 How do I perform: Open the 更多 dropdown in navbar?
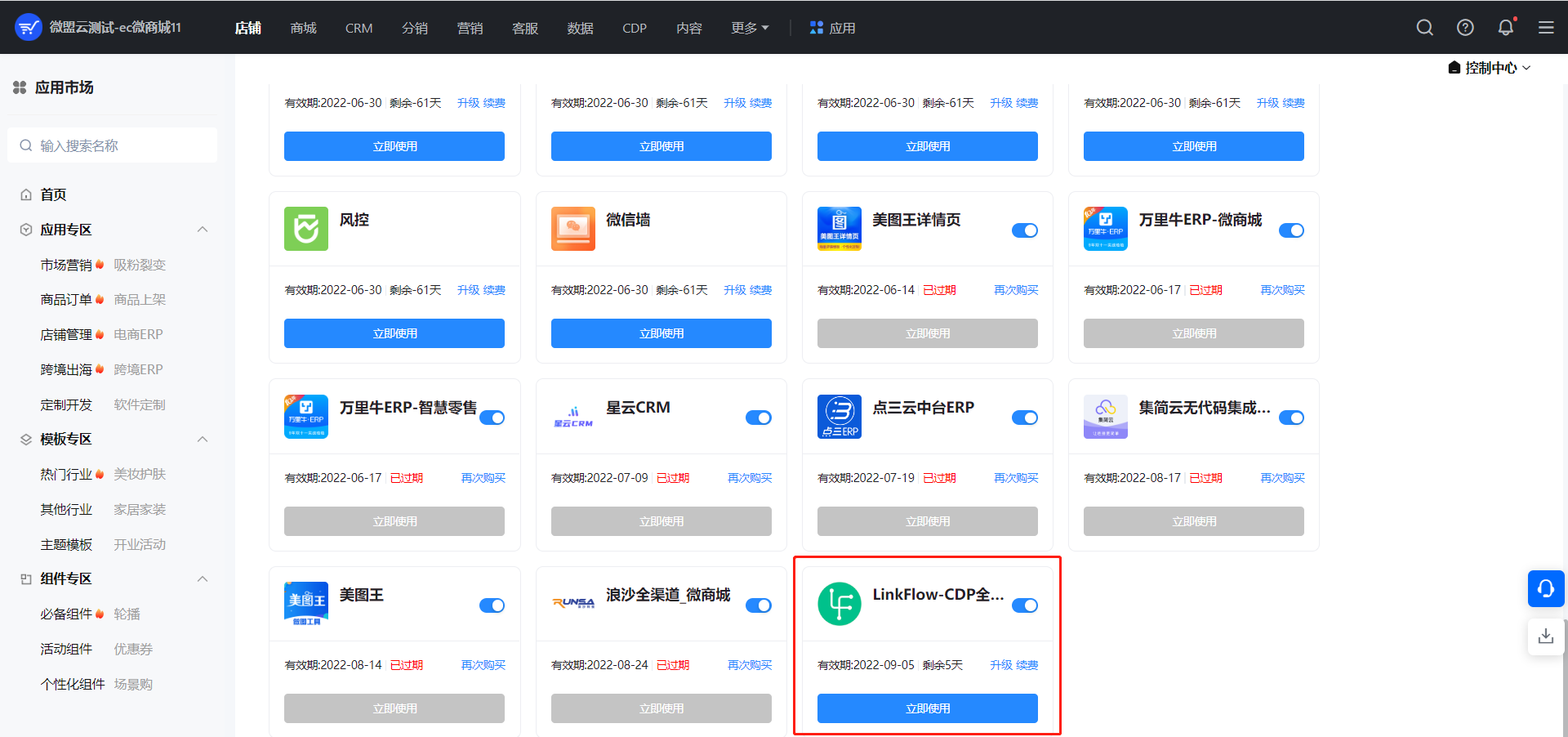coord(750,28)
